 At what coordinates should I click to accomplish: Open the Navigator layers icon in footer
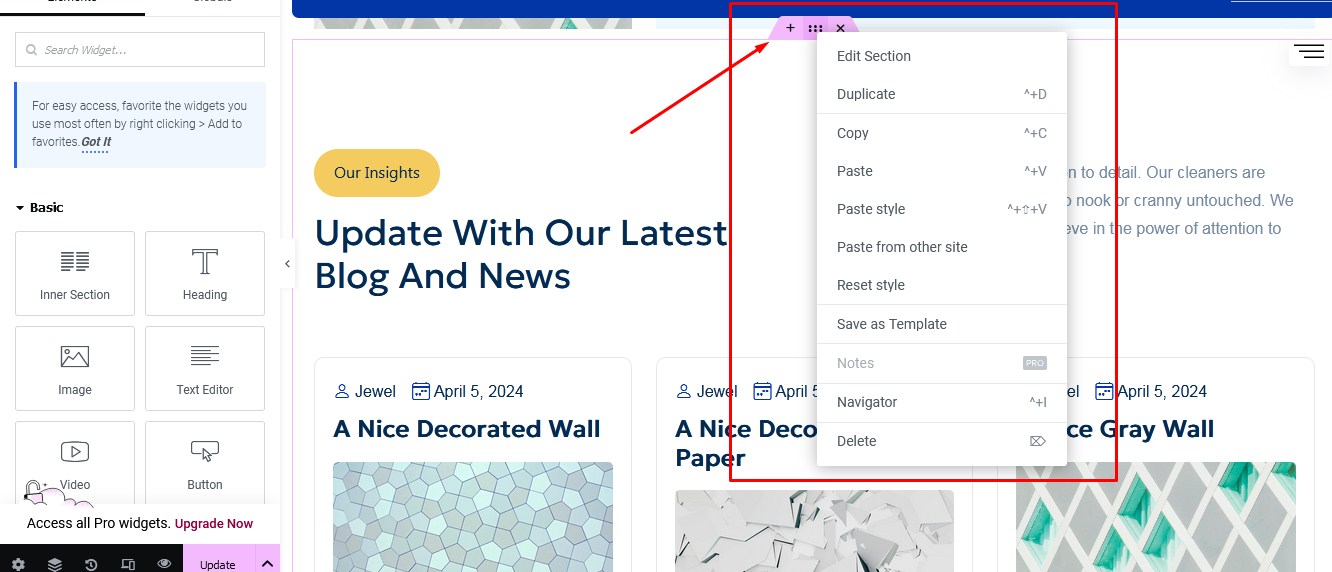pos(55,564)
